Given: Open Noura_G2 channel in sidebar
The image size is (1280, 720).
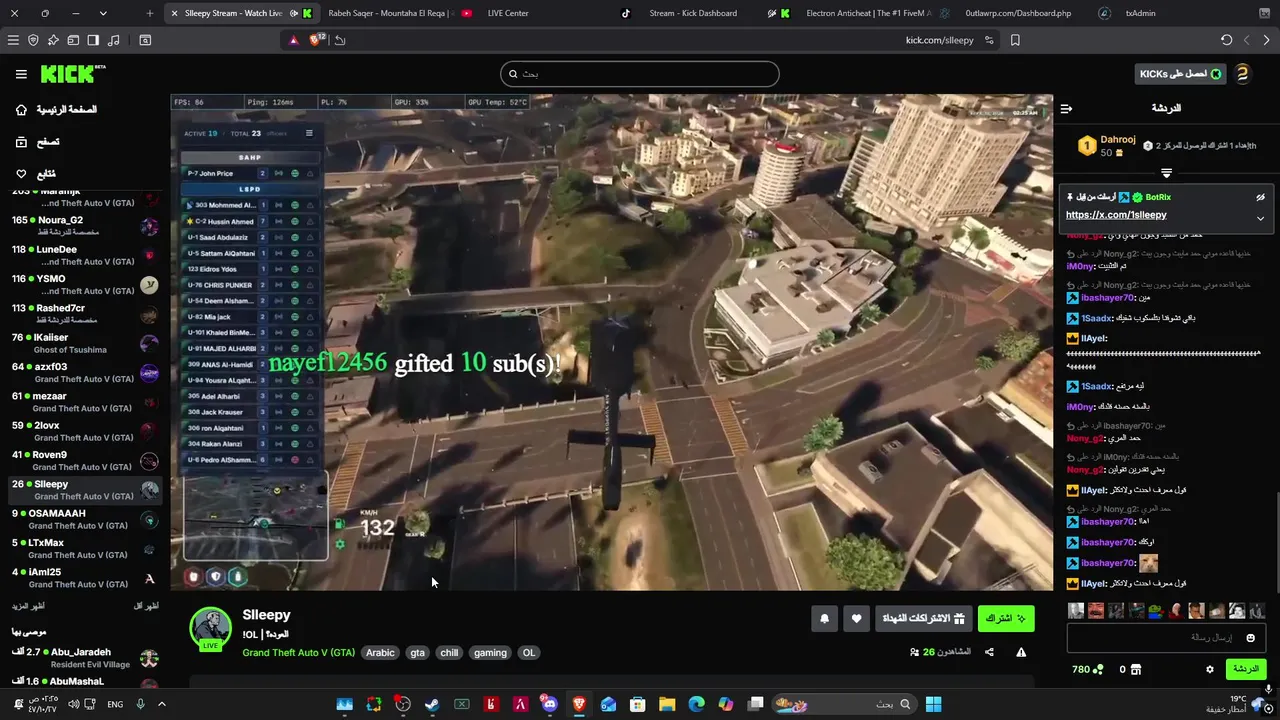Looking at the screenshot, I should (x=85, y=226).
